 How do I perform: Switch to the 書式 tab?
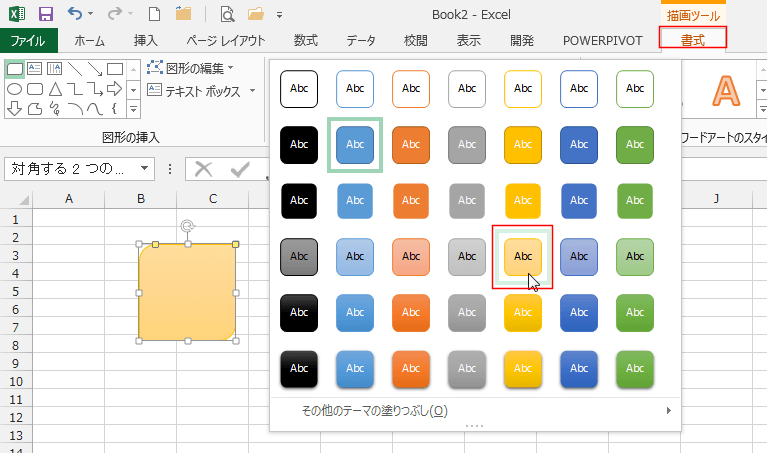coord(693,40)
